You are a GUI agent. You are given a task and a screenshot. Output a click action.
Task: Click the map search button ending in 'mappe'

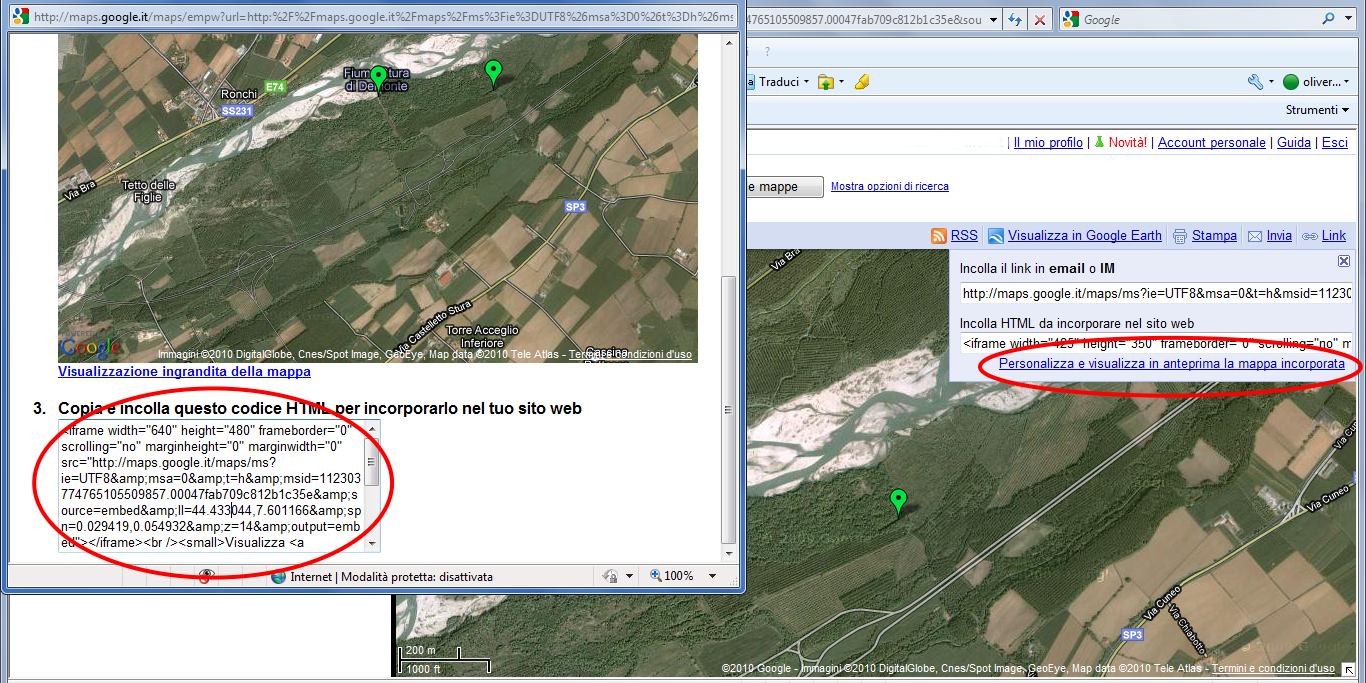point(785,187)
